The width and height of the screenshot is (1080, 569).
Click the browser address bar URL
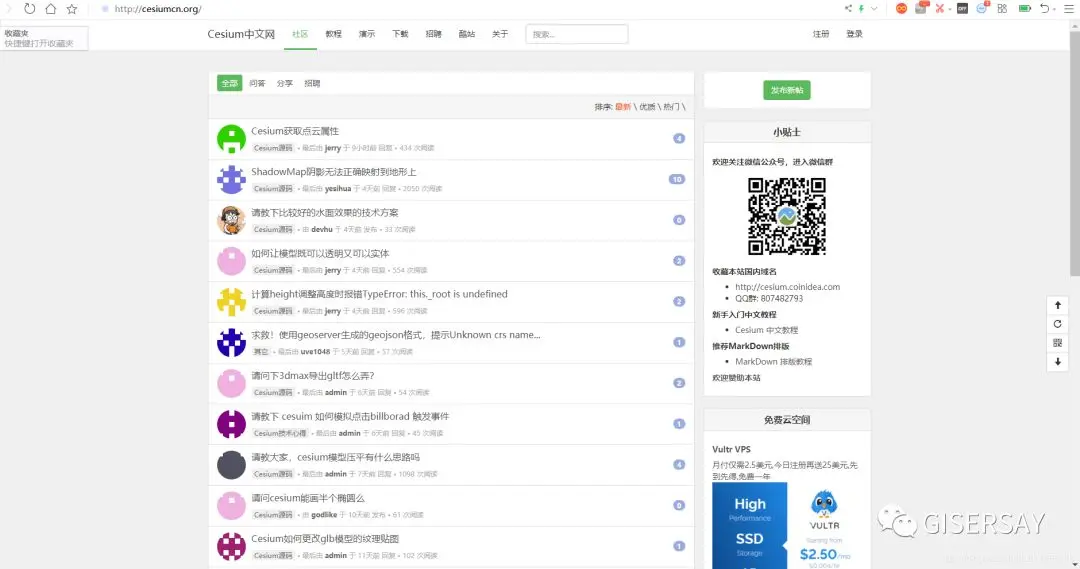(x=158, y=9)
